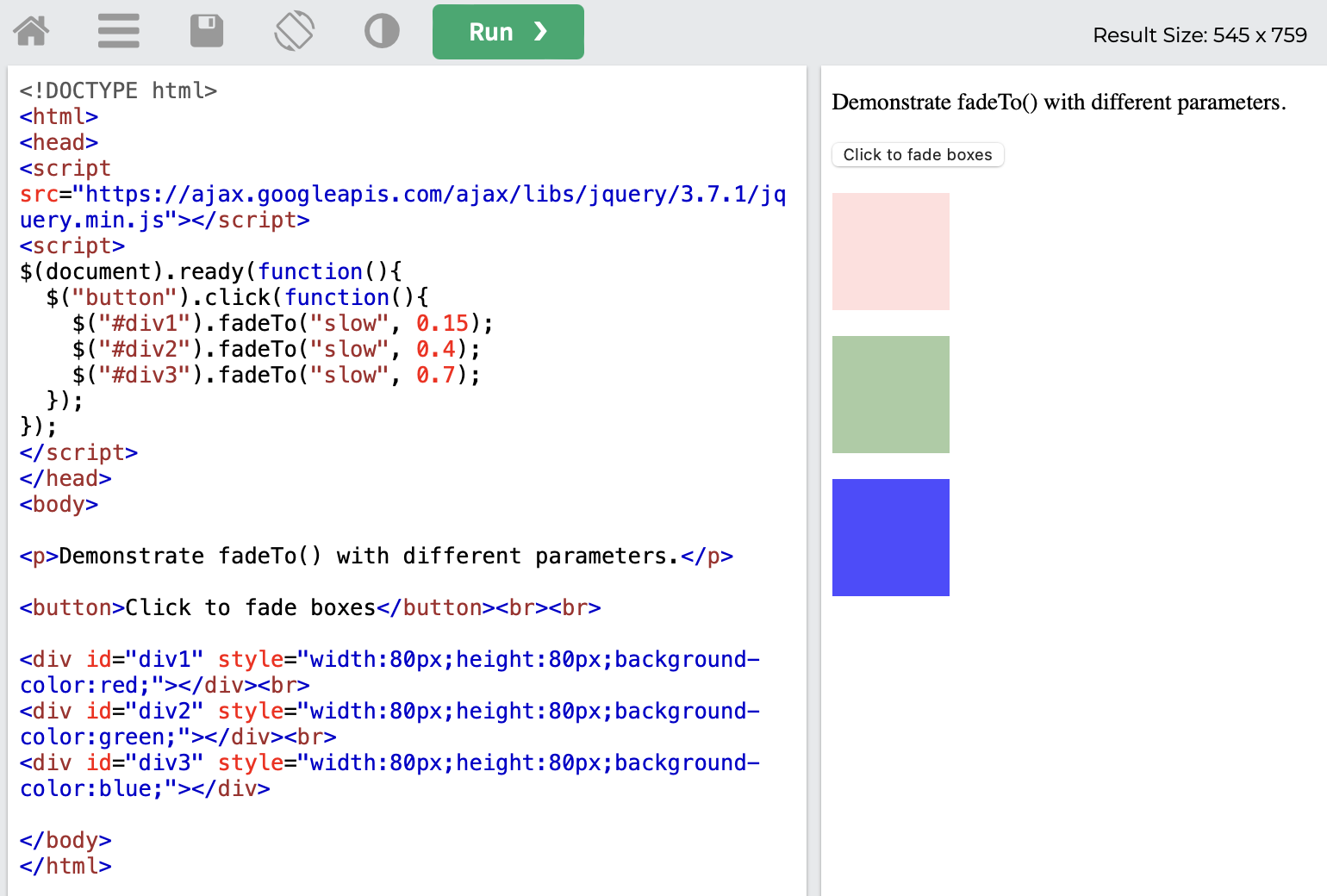Open the hamburger menu

click(x=119, y=32)
